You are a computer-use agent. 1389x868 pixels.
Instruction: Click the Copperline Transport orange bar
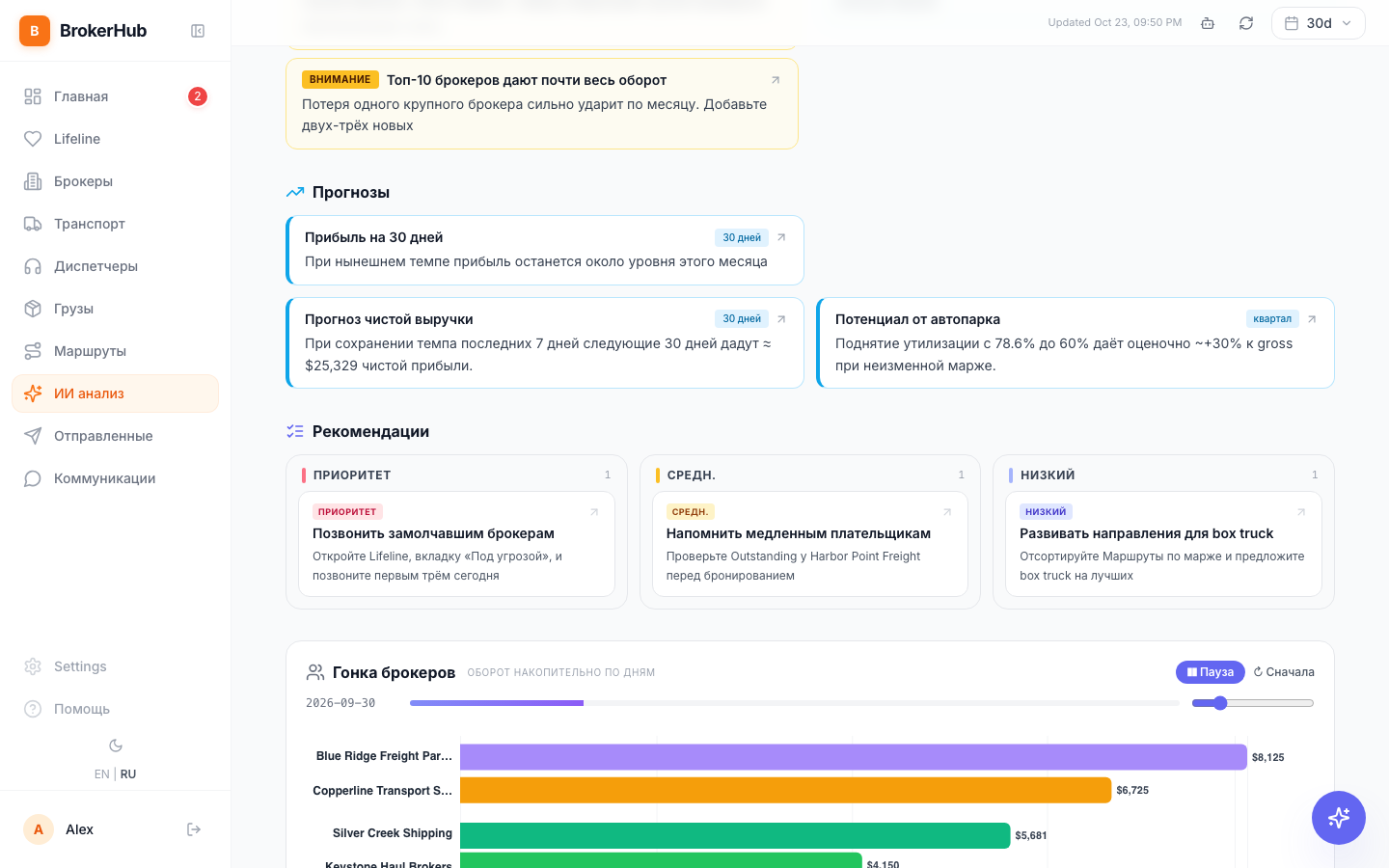[786, 791]
